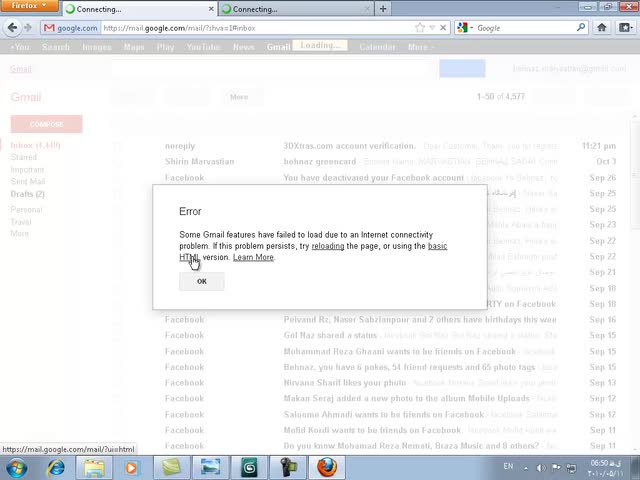
Task: Open +You in Google bar
Action: click(20, 47)
